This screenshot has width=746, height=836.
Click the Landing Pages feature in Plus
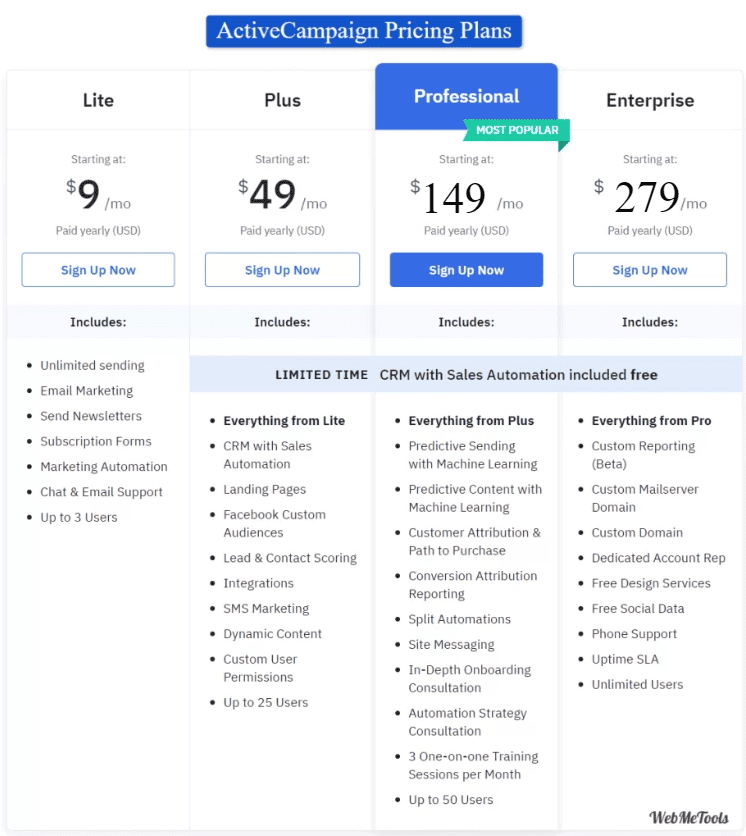(264, 489)
